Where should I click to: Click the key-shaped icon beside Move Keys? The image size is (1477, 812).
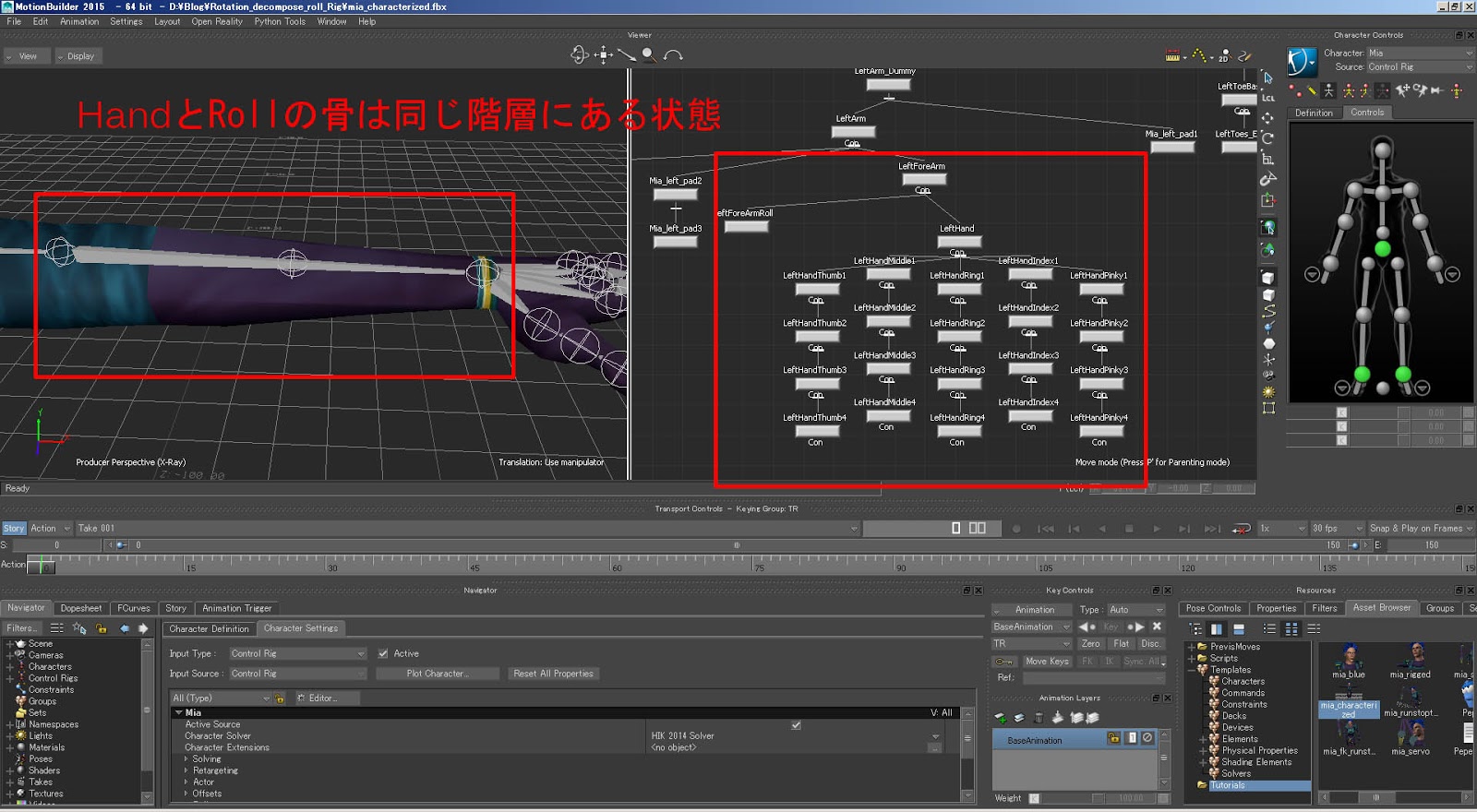[x=1003, y=662]
